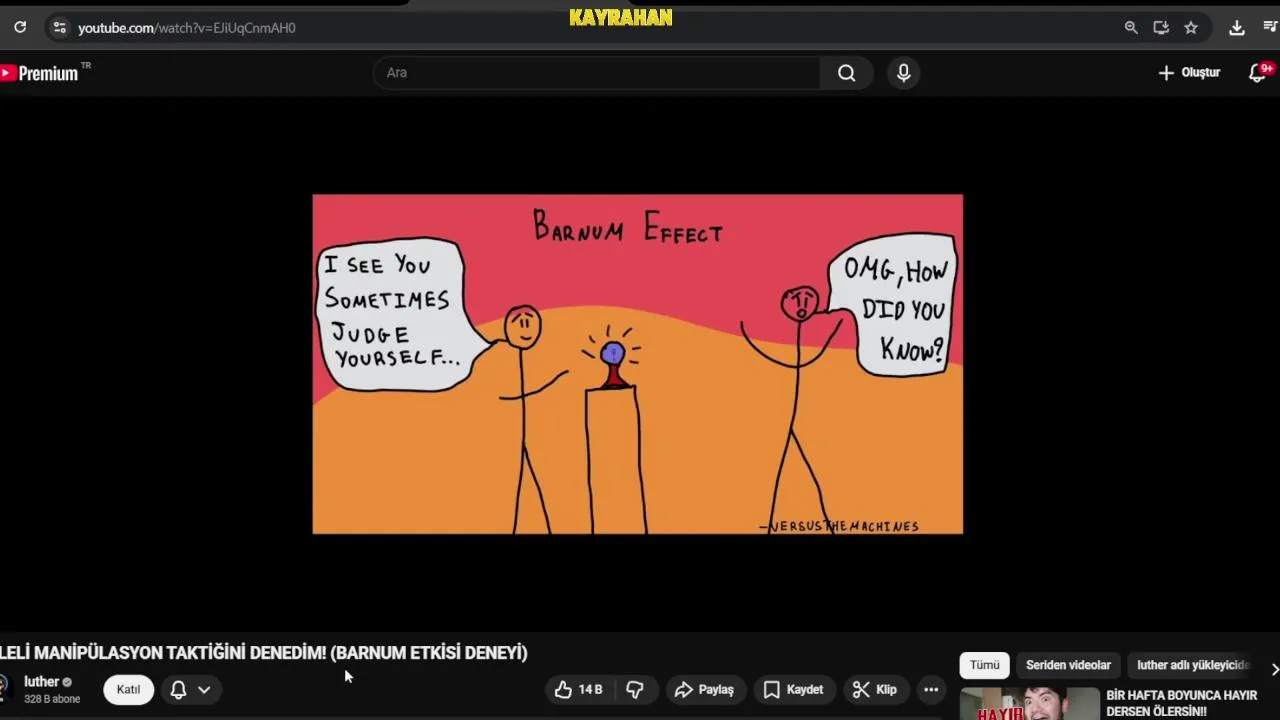Open the luther channel name link
1280x720 pixels.
click(42, 682)
